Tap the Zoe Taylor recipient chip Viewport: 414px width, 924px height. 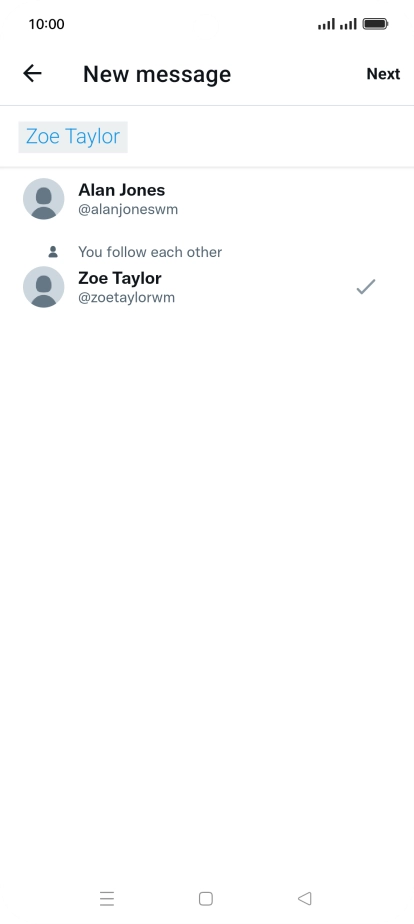pyautogui.click(x=73, y=137)
